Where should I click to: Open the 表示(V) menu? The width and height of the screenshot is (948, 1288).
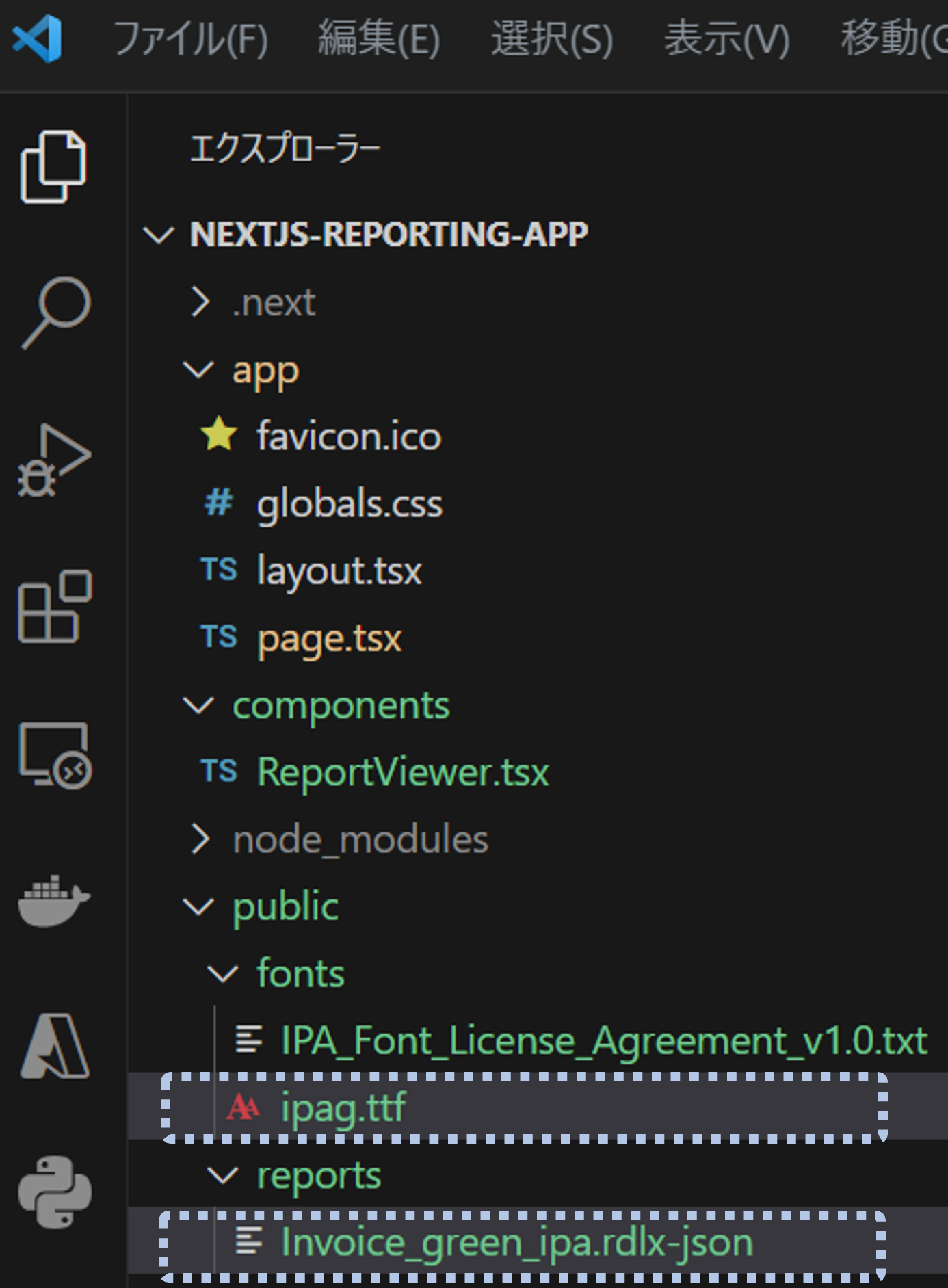[728, 39]
